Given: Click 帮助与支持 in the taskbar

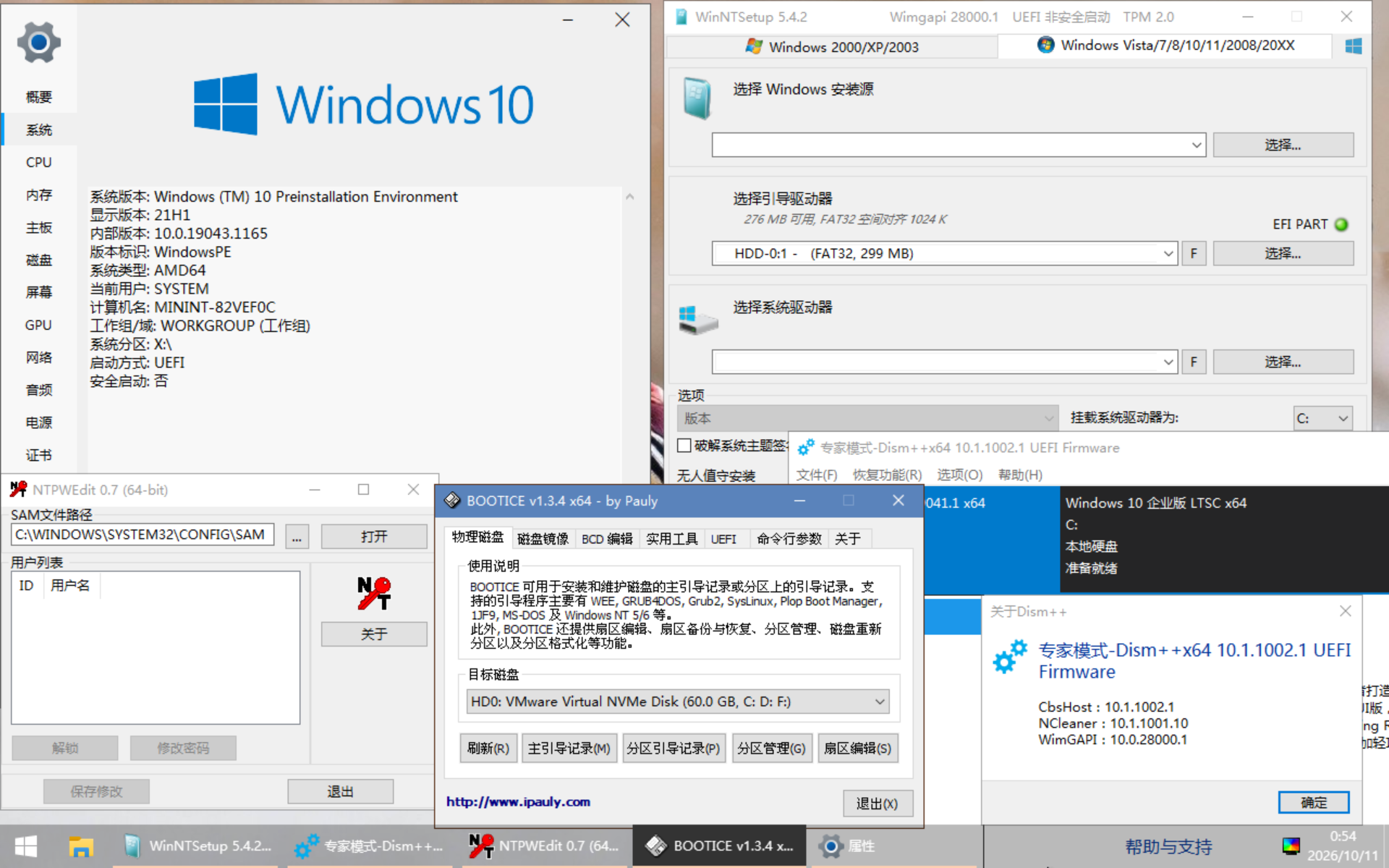Looking at the screenshot, I should [x=1168, y=846].
